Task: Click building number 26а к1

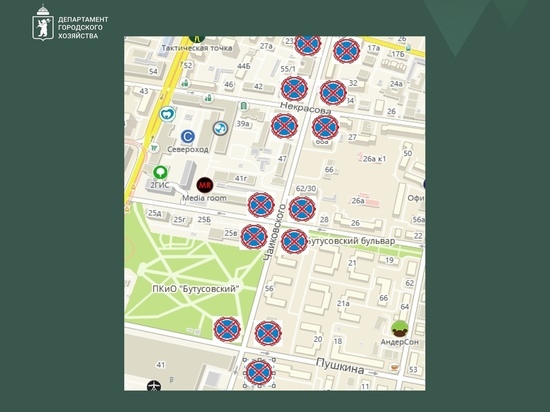Action: tap(374, 159)
